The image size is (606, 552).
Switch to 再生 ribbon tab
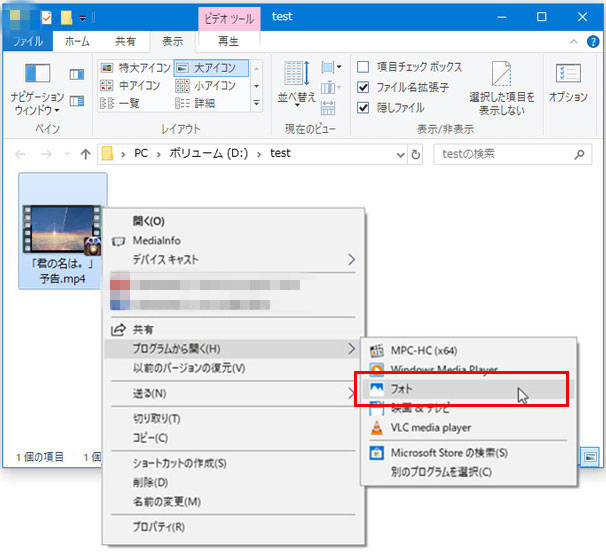(x=228, y=41)
